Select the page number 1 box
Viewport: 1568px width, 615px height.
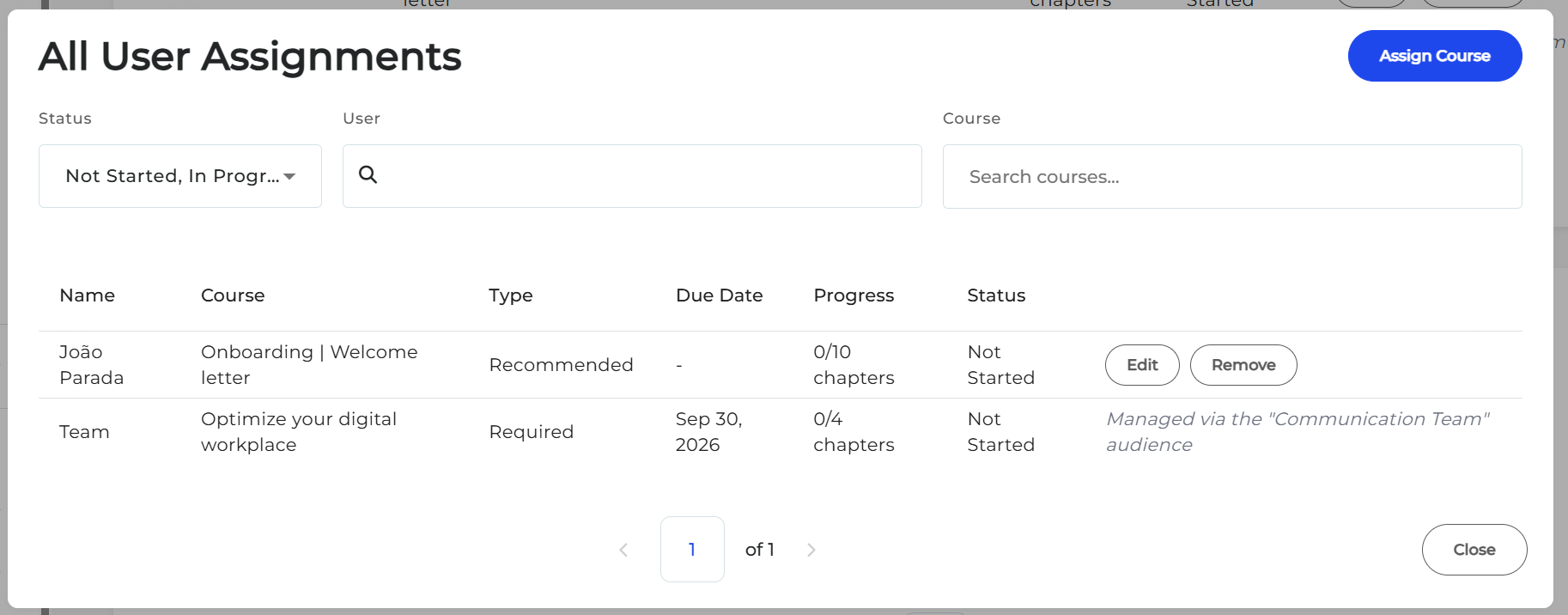pyautogui.click(x=692, y=550)
